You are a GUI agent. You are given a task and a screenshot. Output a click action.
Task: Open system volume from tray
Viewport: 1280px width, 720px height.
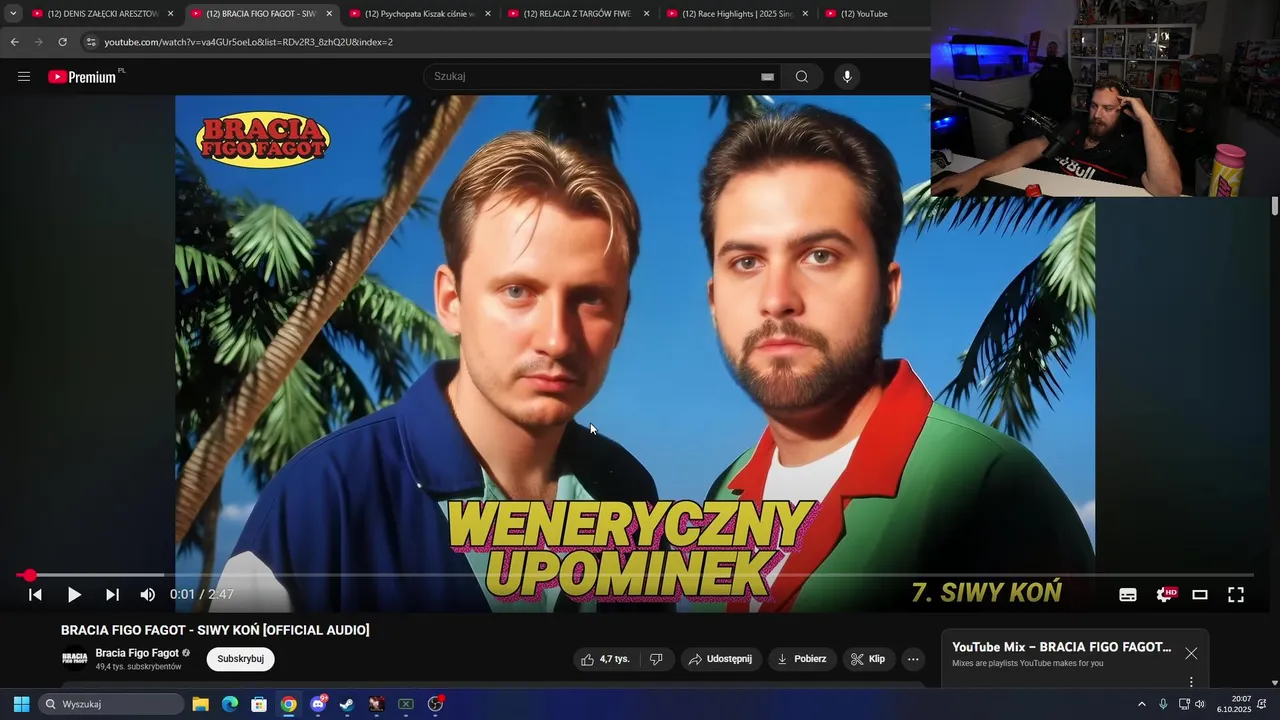(x=1200, y=704)
